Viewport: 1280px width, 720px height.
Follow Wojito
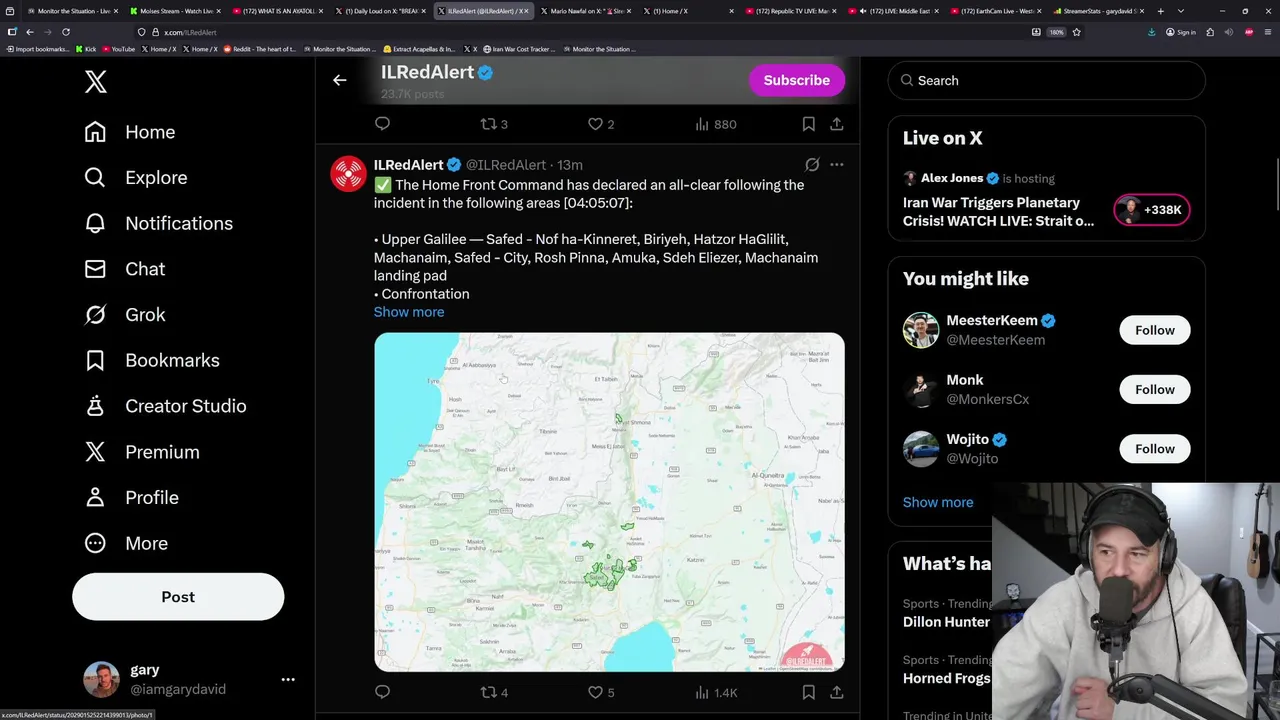[x=1155, y=449]
